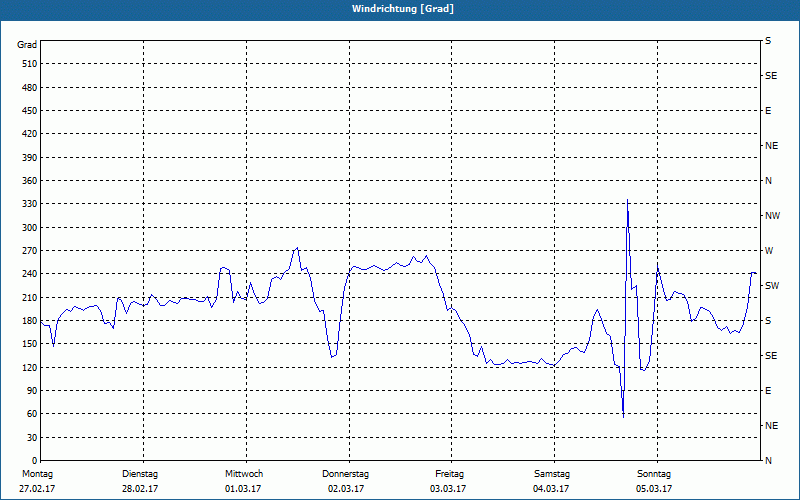Screen dimensions: 800x500
Task: Select the Montag day label
Action: click(x=37, y=474)
